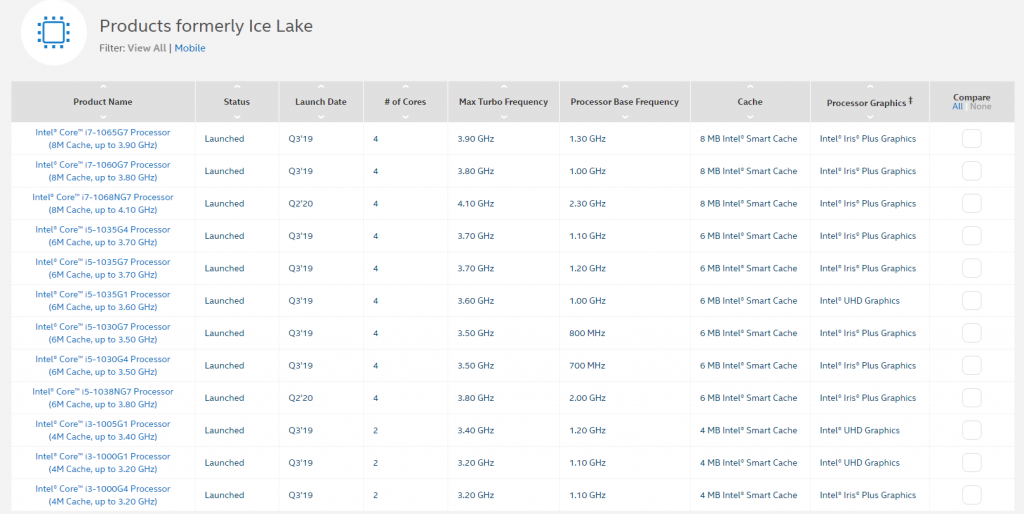This screenshot has width=1024, height=514.
Task: Sort descending by # of Cores arrow
Action: click(x=405, y=117)
